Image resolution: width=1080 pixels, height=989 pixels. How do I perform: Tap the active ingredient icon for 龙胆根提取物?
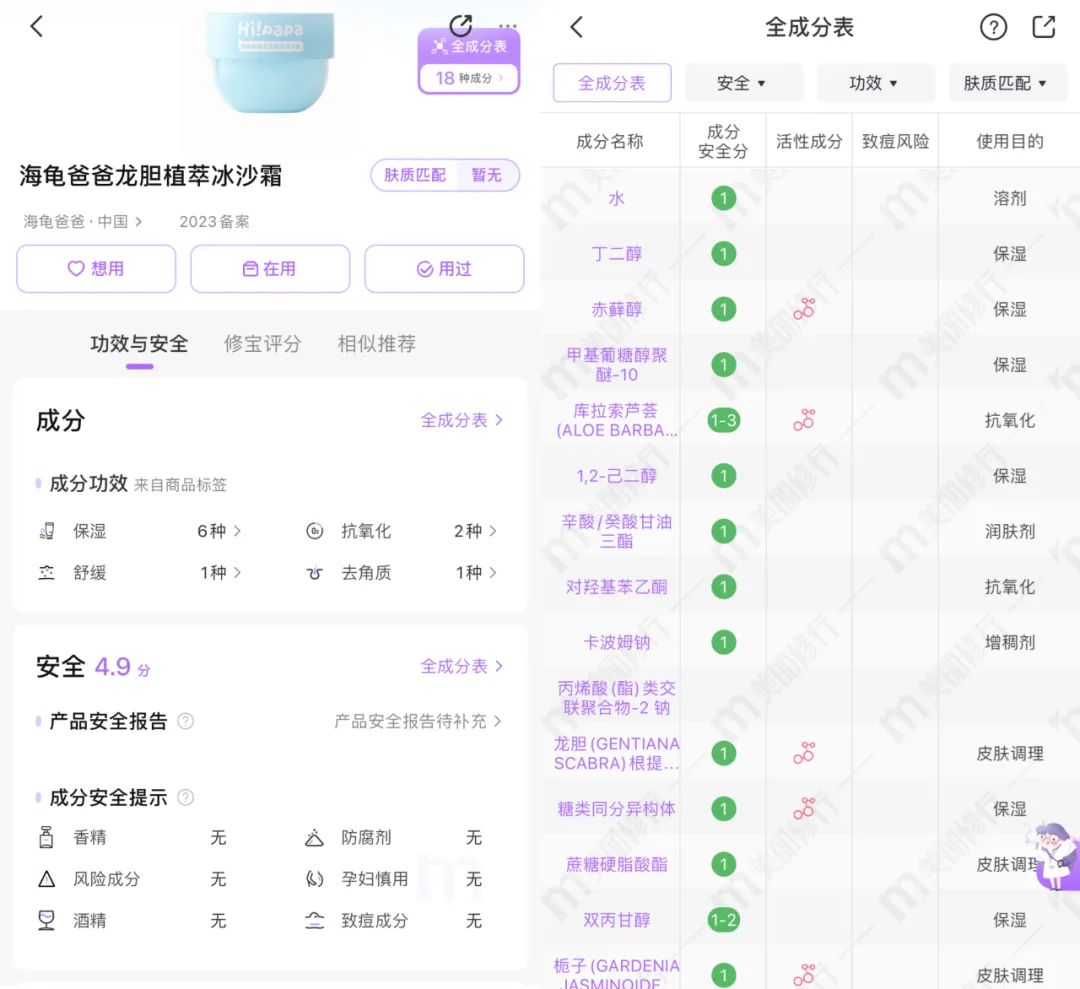click(x=804, y=753)
